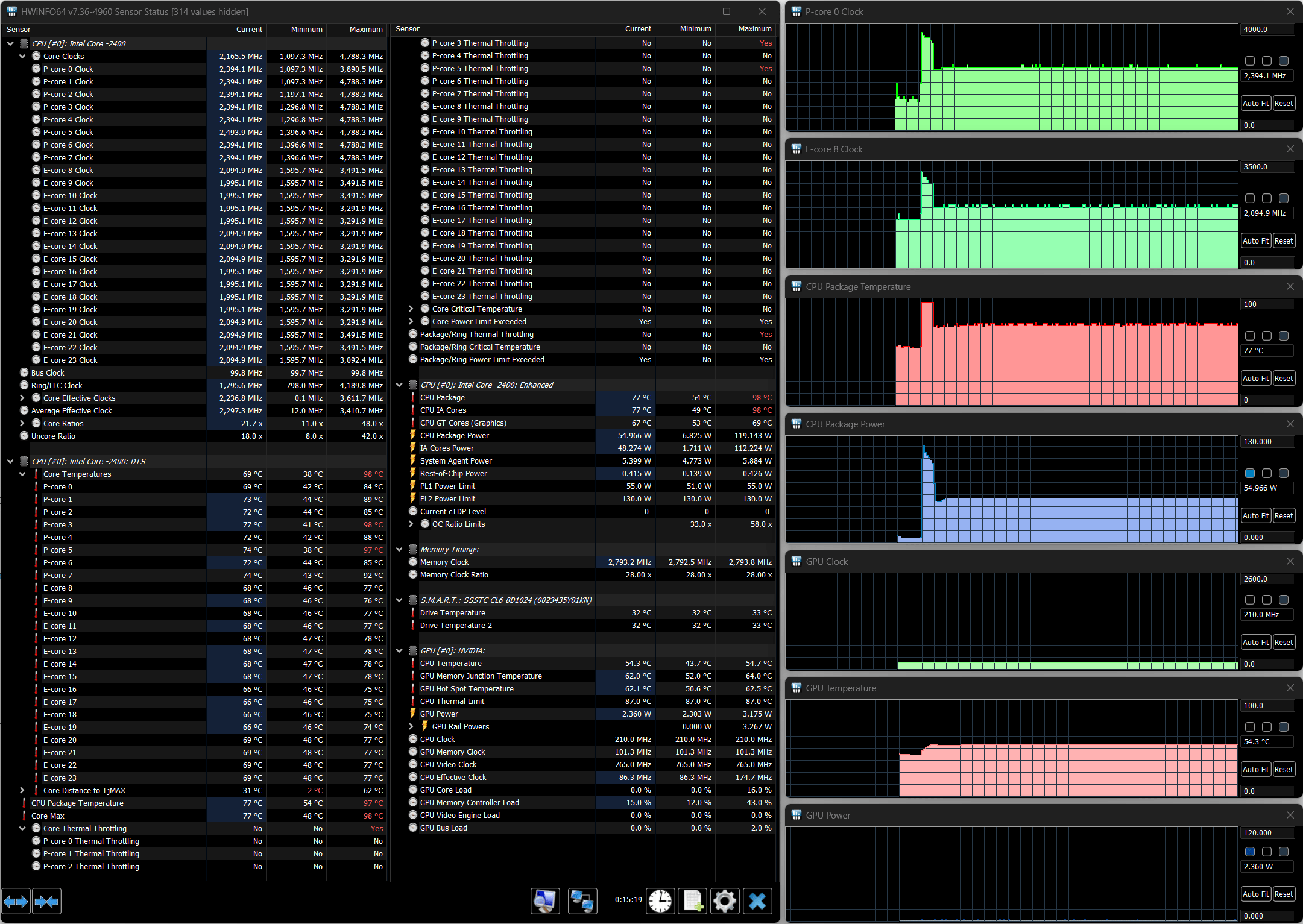Click the monitor with magnifier summary icon
1303x924 pixels.
[x=544, y=902]
